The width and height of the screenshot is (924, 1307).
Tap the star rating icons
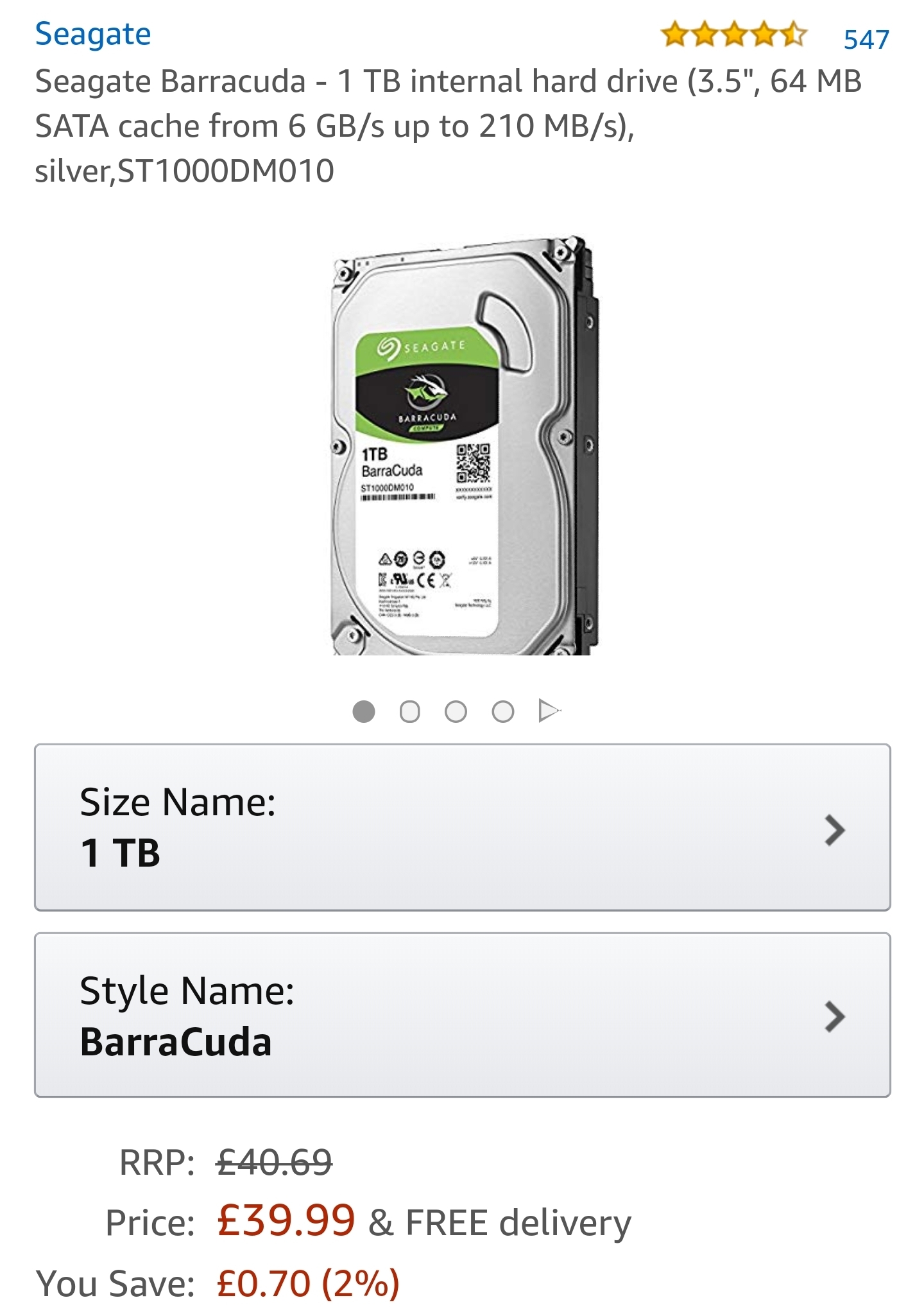coord(733,35)
